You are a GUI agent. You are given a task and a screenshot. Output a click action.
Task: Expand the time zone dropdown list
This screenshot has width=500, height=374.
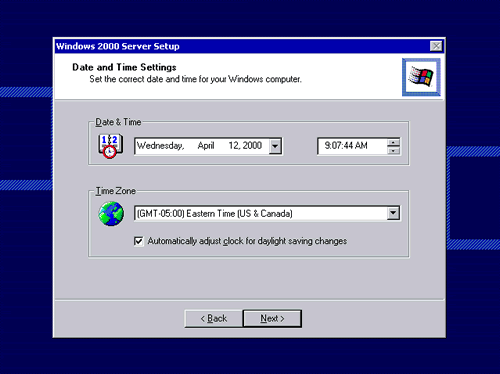pos(393,213)
